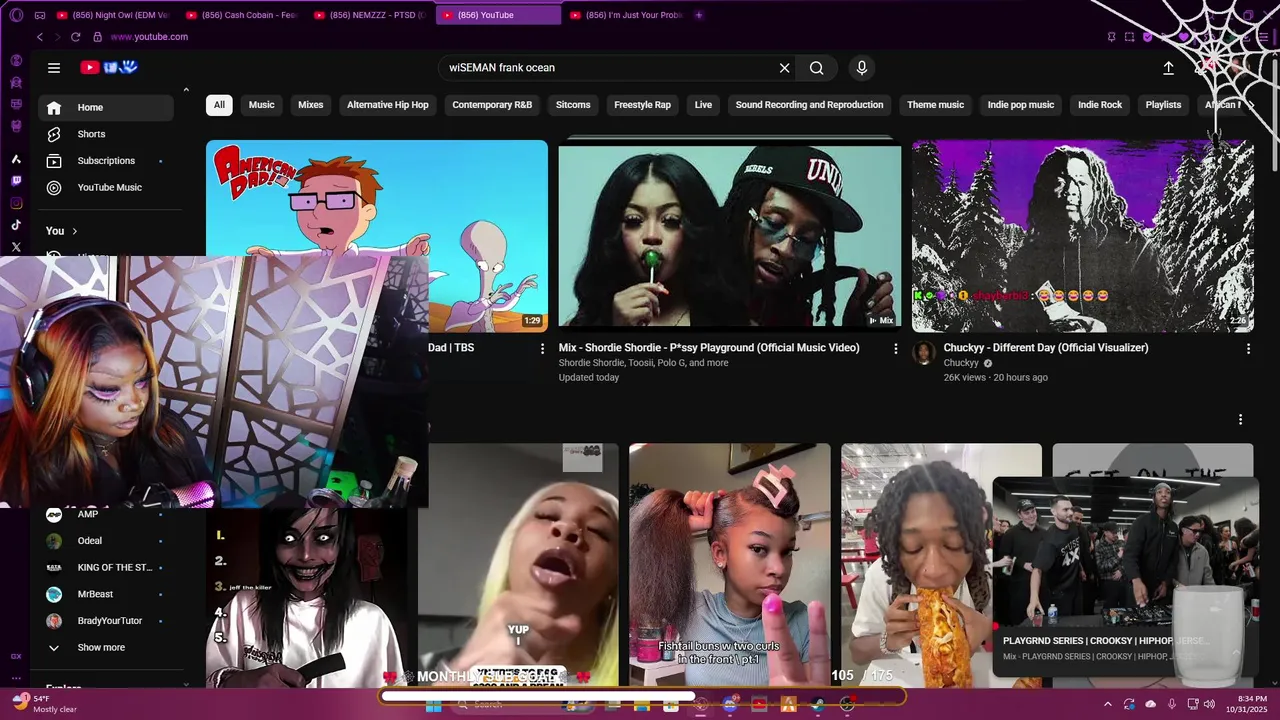Open BradyYourTutor subscription channel
This screenshot has width=1280, height=720.
click(x=106, y=621)
